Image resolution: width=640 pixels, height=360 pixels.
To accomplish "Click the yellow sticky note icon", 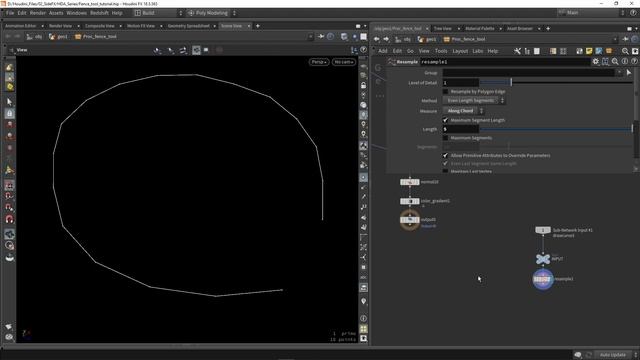I will 589,51.
